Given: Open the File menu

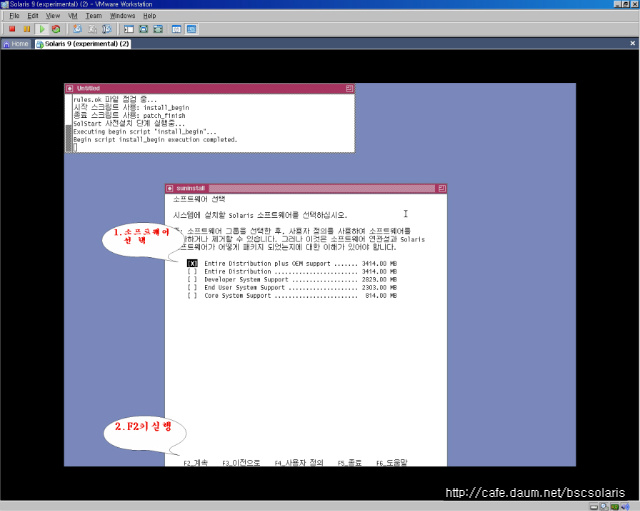Looking at the screenshot, I should pyautogui.click(x=14, y=16).
